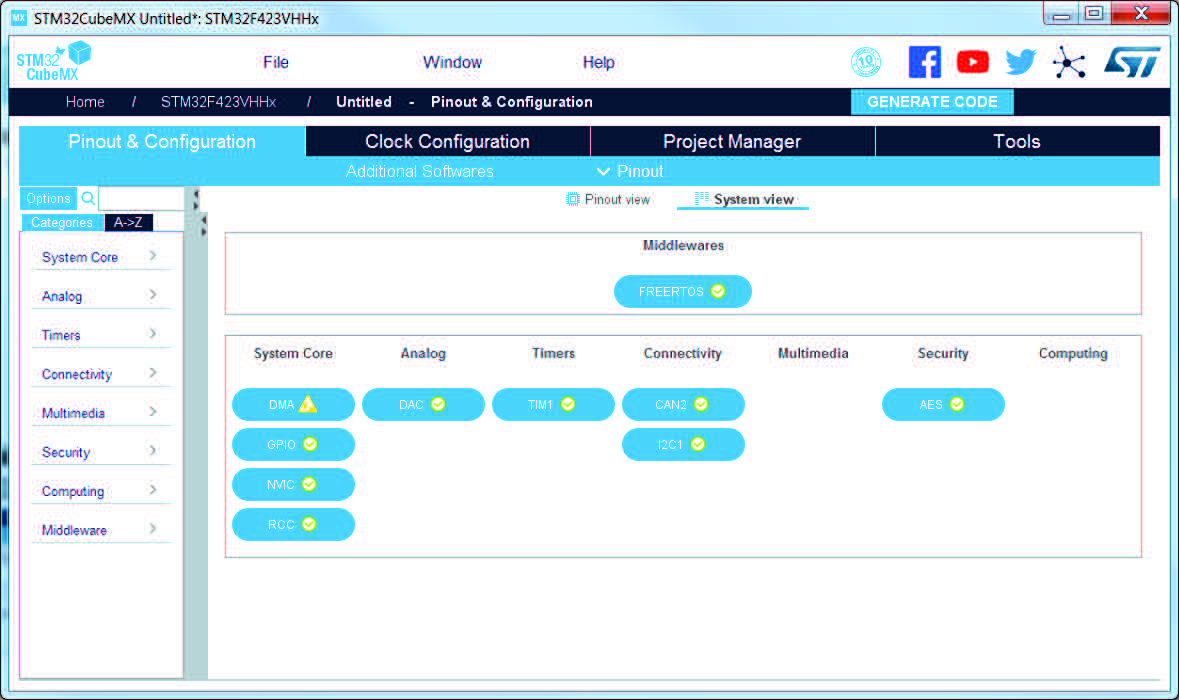Click the Pinout view chip icon
The width and height of the screenshot is (1179, 700).
(572, 199)
